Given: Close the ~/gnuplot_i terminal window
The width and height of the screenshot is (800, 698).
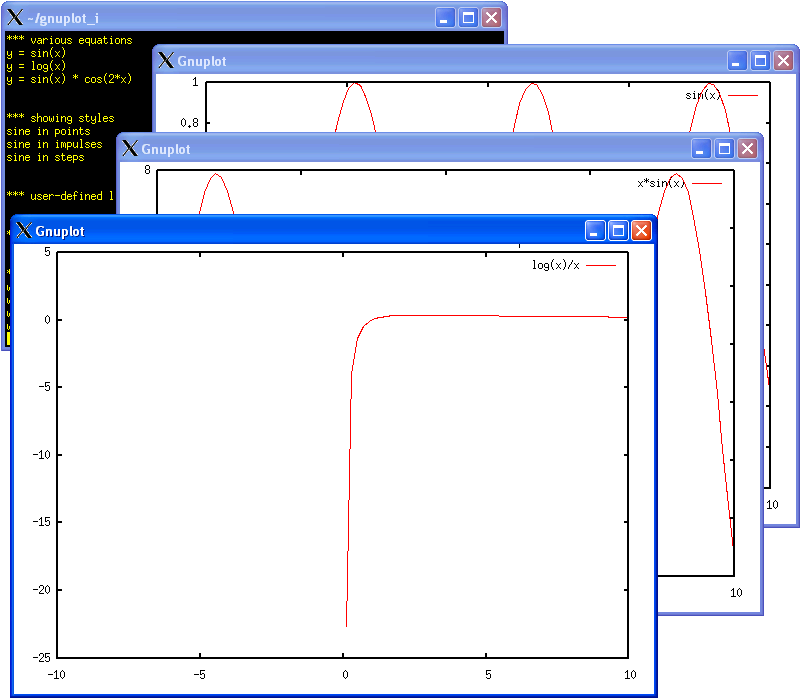Looking at the screenshot, I should click(x=491, y=17).
